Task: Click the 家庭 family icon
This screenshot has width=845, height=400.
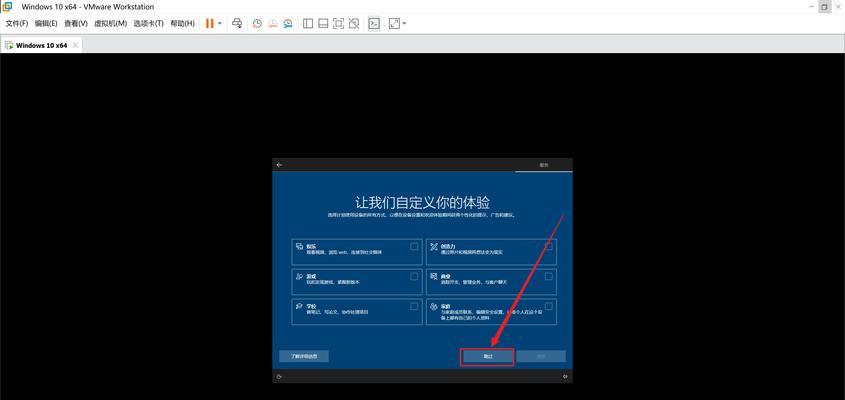Action: [434, 306]
